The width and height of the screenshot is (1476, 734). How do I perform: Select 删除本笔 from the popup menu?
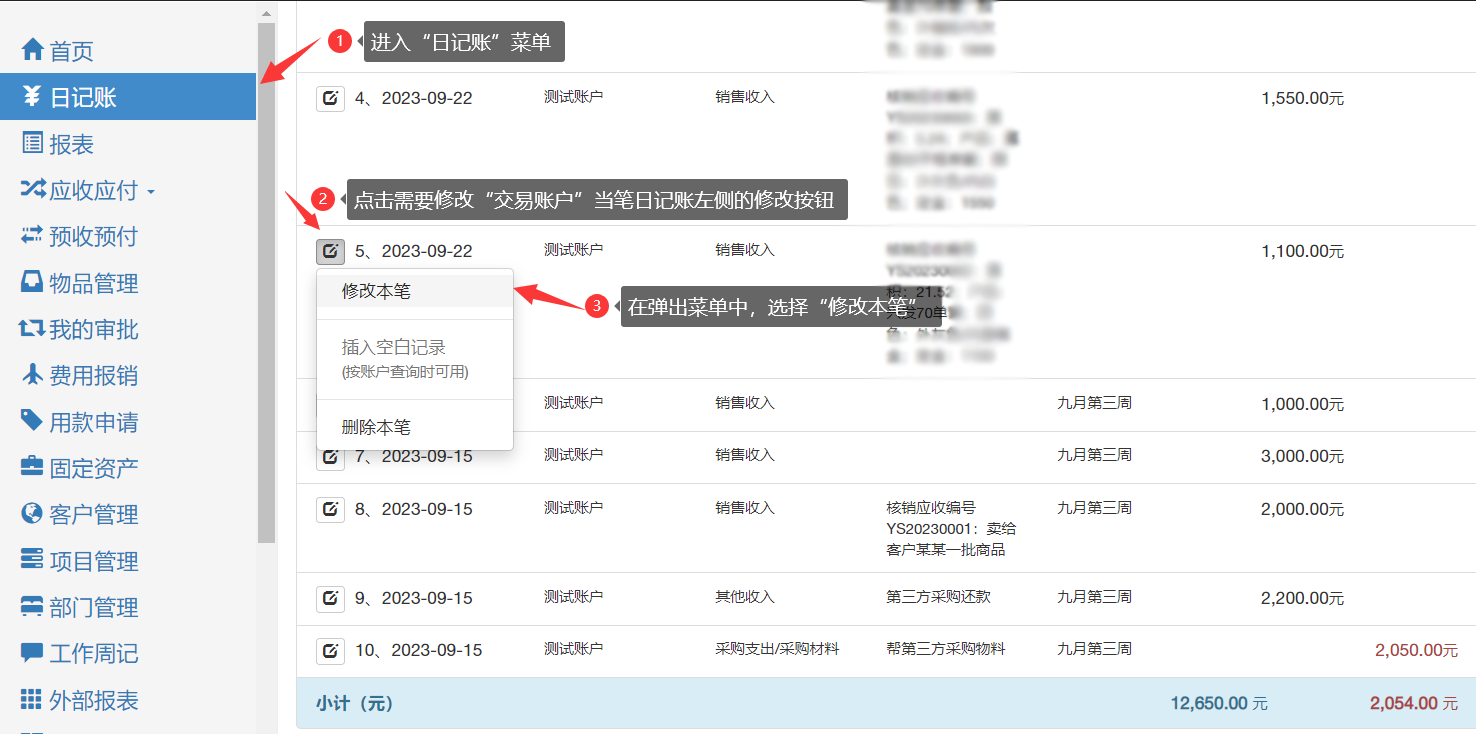pos(376,427)
